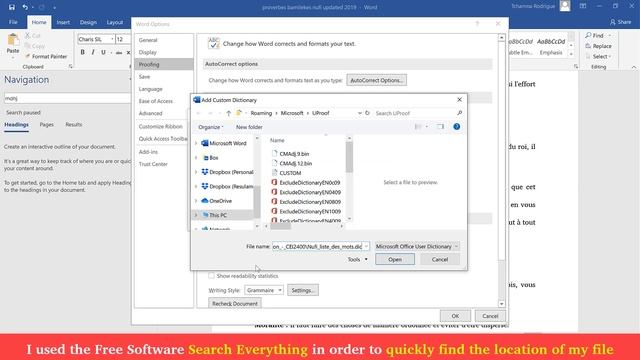Select ExcludeDictionaryEN1009 file
This screenshot has width=640, height=360.
coord(306,211)
